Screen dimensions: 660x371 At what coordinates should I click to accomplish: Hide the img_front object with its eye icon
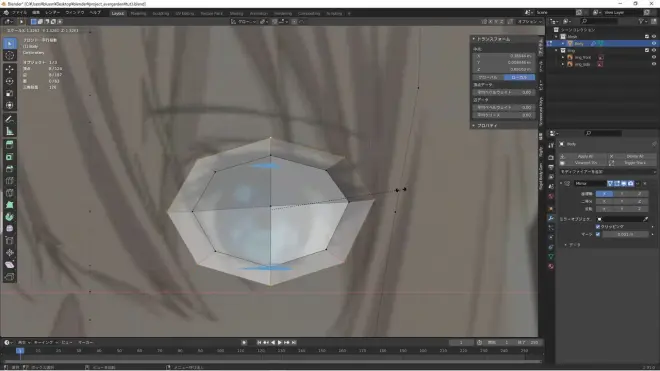click(654, 57)
